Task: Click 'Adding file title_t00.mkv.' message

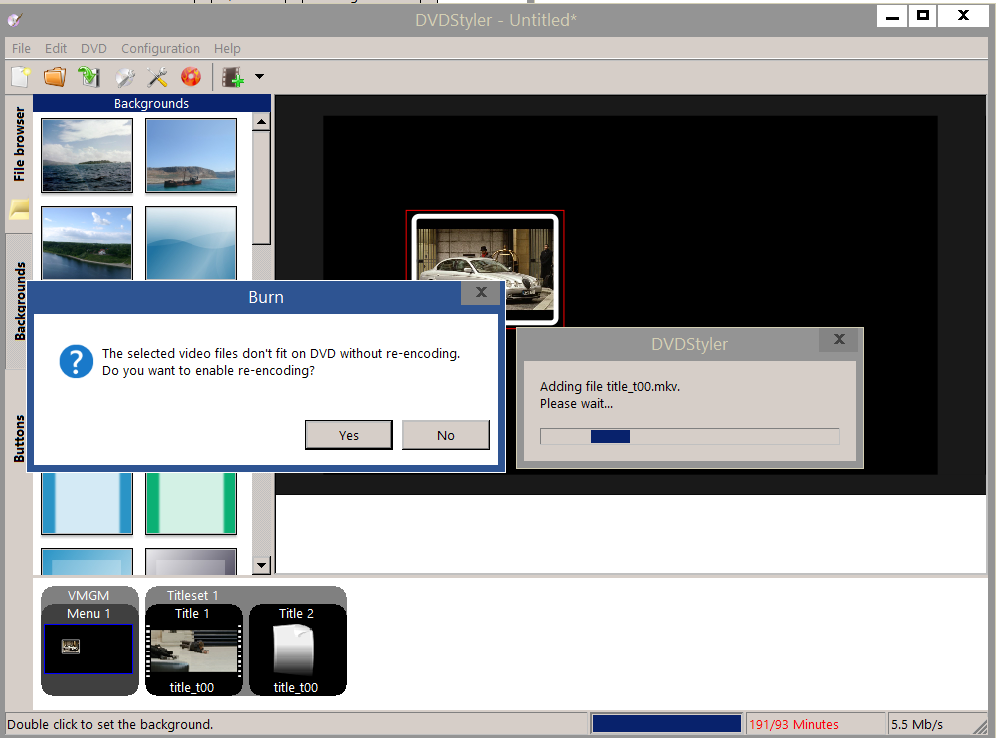Action: click(610, 386)
